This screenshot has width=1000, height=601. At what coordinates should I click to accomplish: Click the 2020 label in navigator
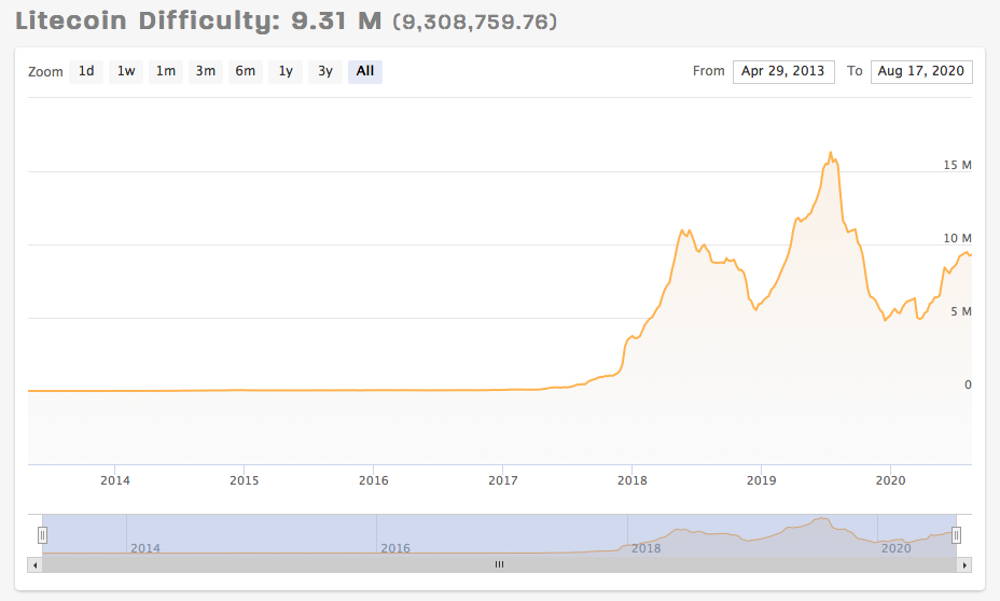point(895,548)
